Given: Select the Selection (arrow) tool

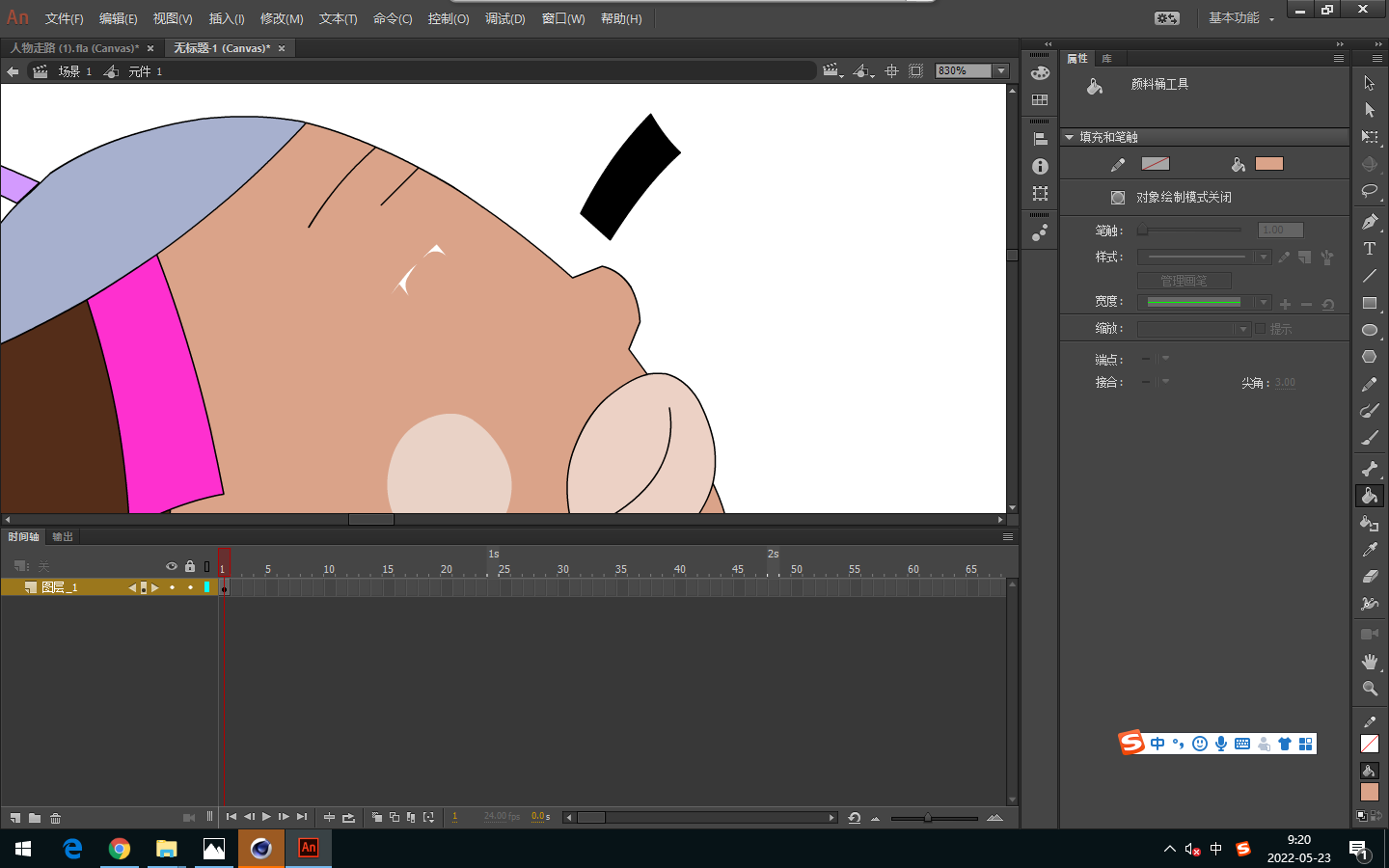Looking at the screenshot, I should 1370,83.
